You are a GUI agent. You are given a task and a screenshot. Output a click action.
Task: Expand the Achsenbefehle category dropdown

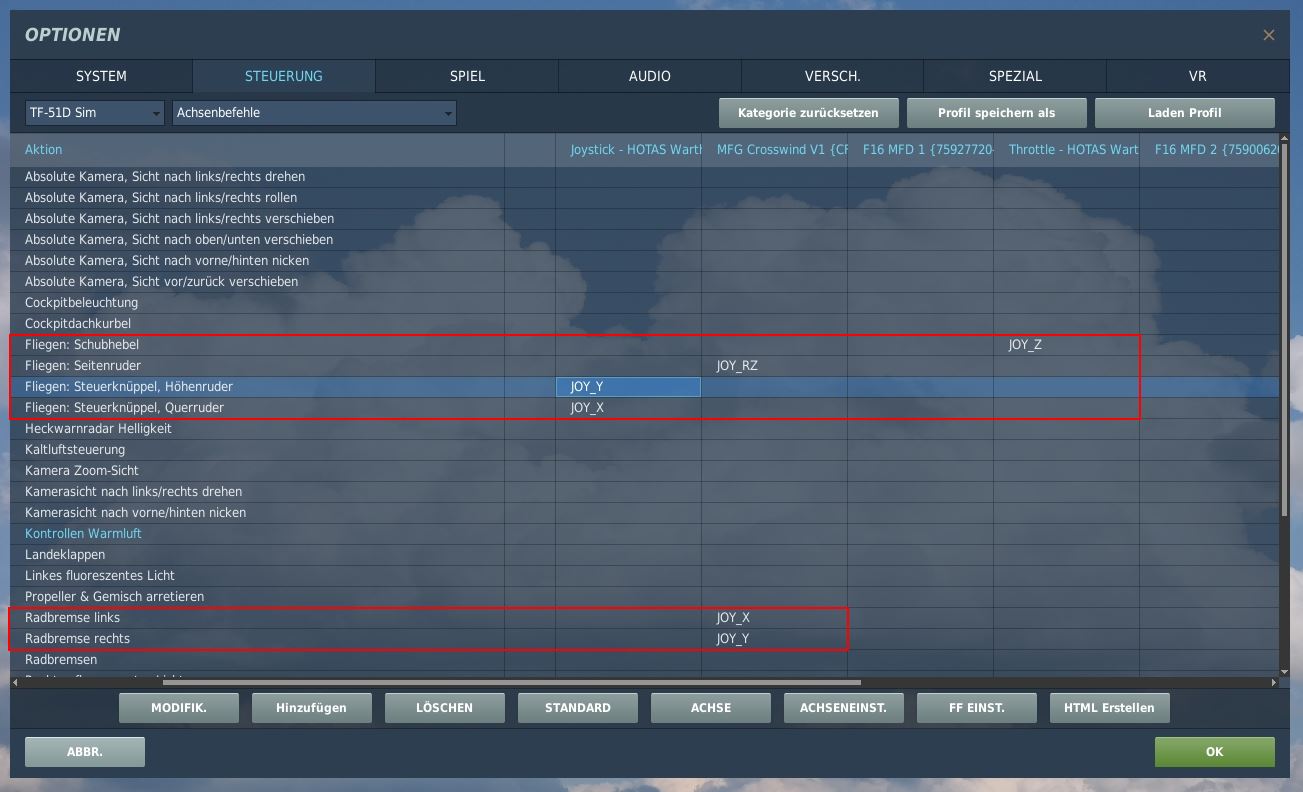point(314,113)
